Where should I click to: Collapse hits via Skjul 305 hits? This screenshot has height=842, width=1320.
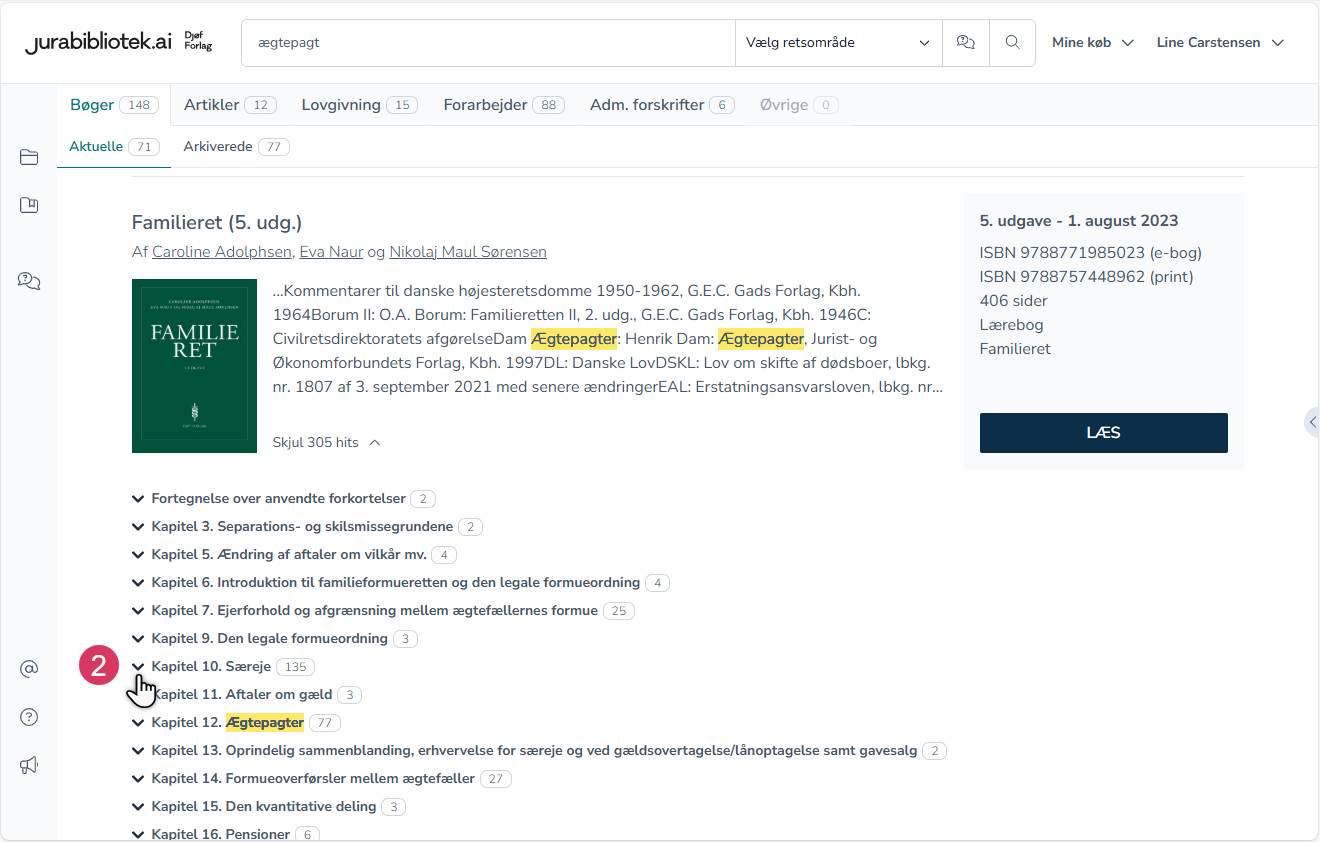pyautogui.click(x=326, y=442)
